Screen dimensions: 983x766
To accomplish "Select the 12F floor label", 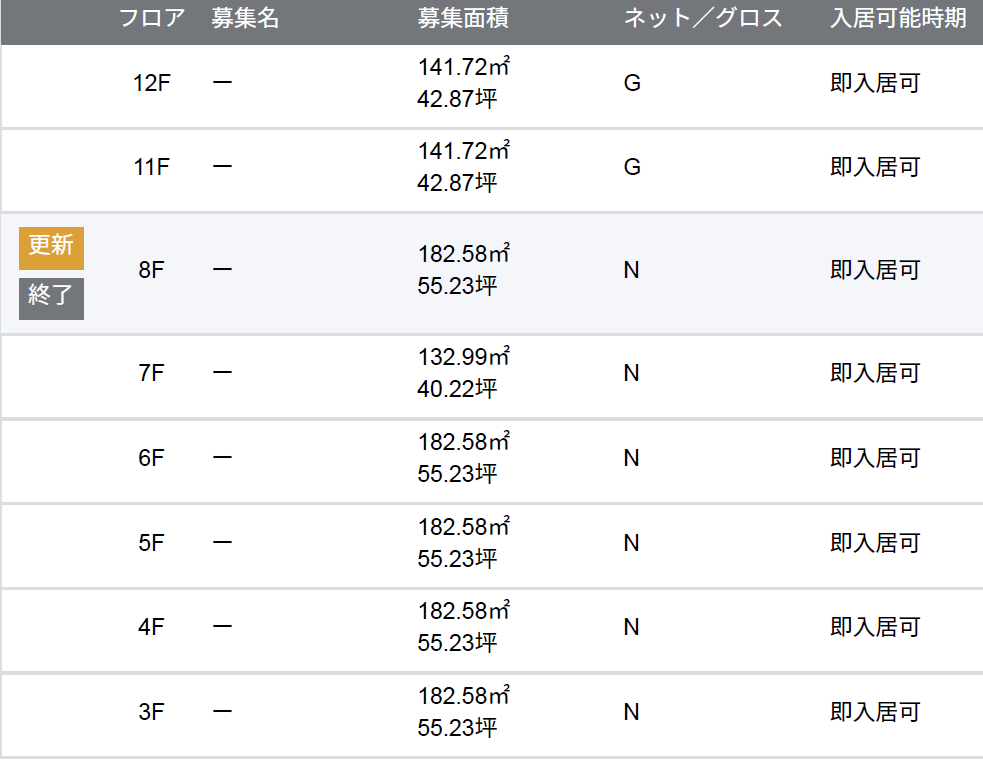I will 152,84.
